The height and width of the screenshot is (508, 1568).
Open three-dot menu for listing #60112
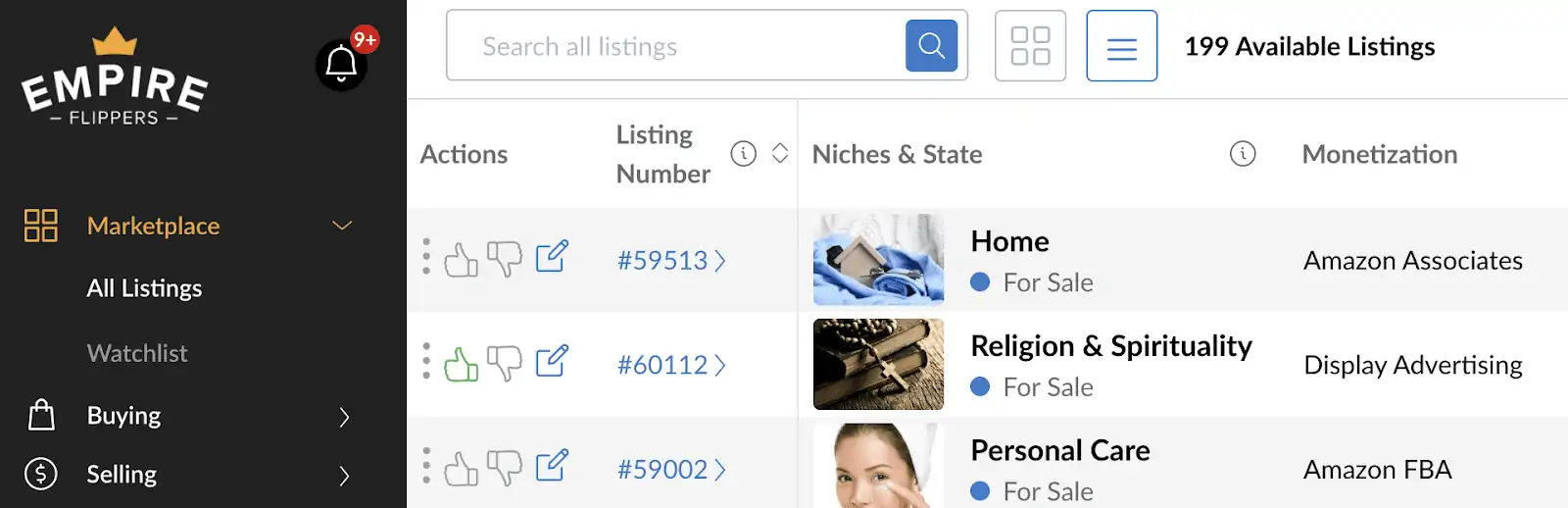coord(426,361)
